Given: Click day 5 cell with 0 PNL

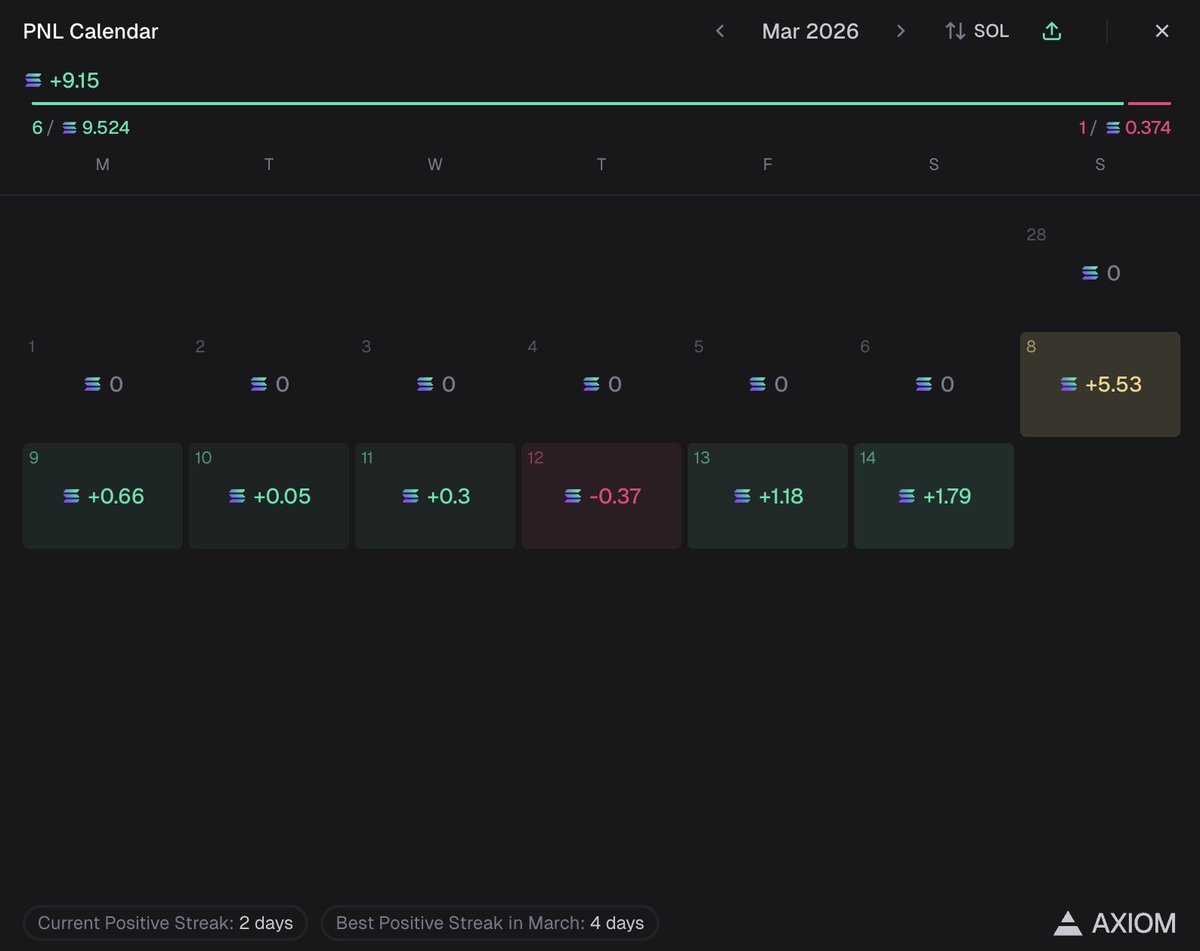Looking at the screenshot, I should [768, 384].
